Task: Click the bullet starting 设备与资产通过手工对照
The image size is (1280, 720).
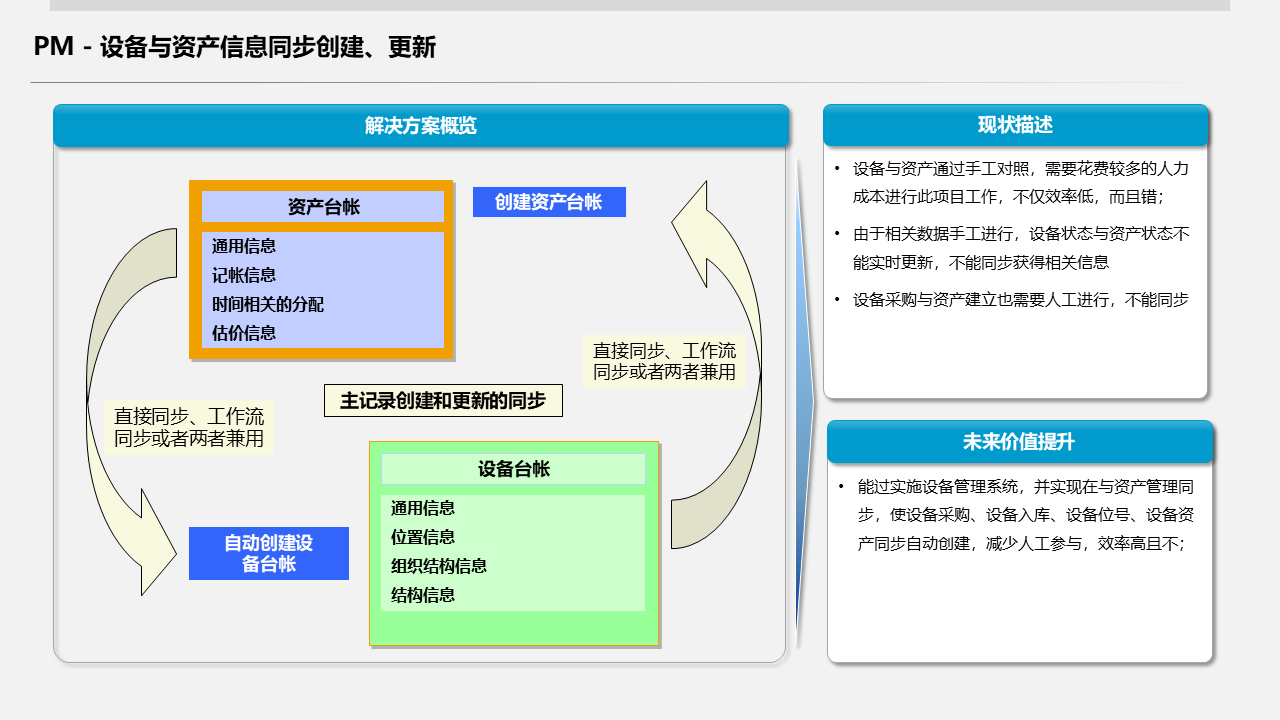Action: [x=1020, y=183]
